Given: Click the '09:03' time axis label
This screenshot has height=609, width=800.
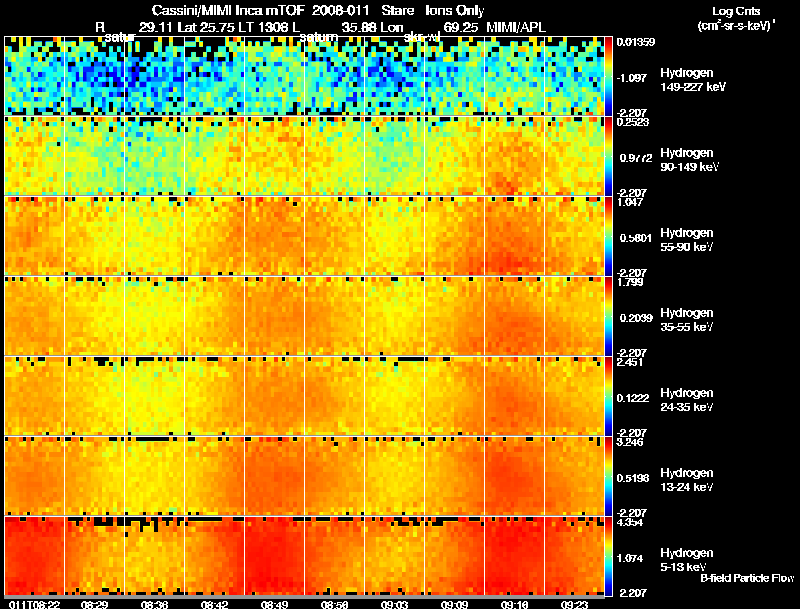Looking at the screenshot, I should [x=394, y=604].
